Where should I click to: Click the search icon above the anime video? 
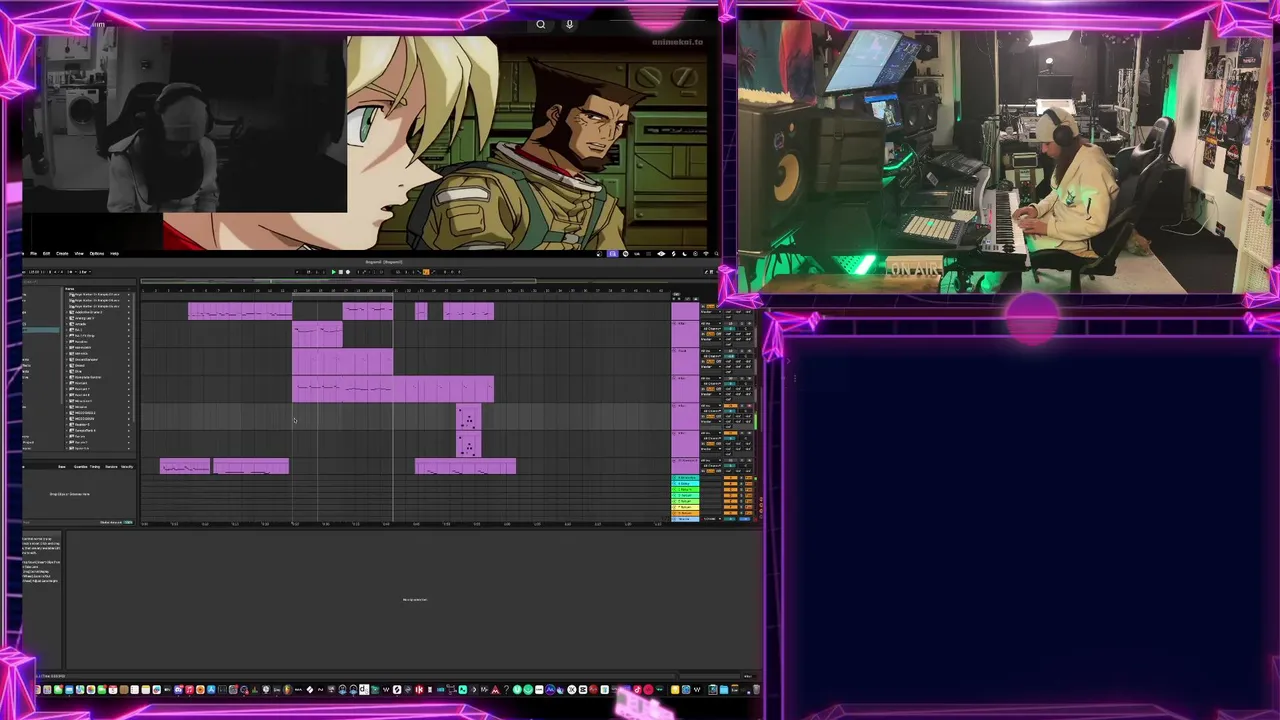[541, 24]
